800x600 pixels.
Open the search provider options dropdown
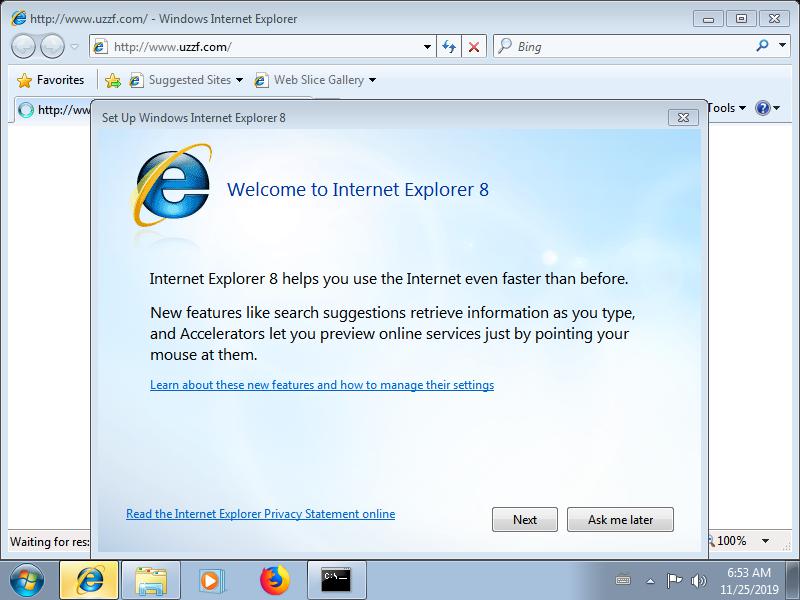point(782,46)
